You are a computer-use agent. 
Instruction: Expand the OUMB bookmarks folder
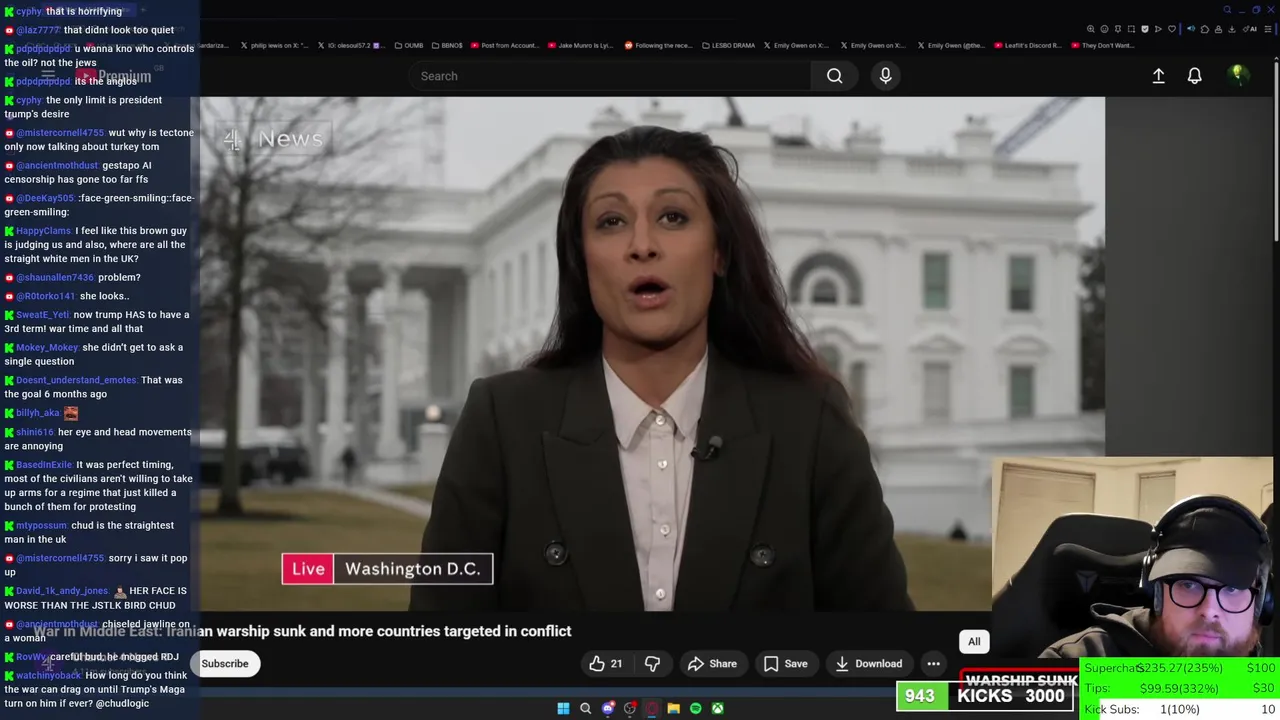408,45
